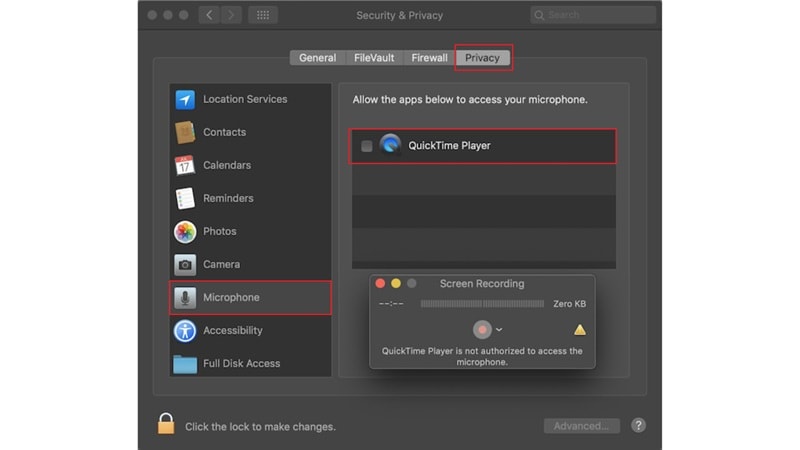Screen dimensions: 800x450
Task: Select Microphone label in privacy list
Action: click(x=231, y=297)
